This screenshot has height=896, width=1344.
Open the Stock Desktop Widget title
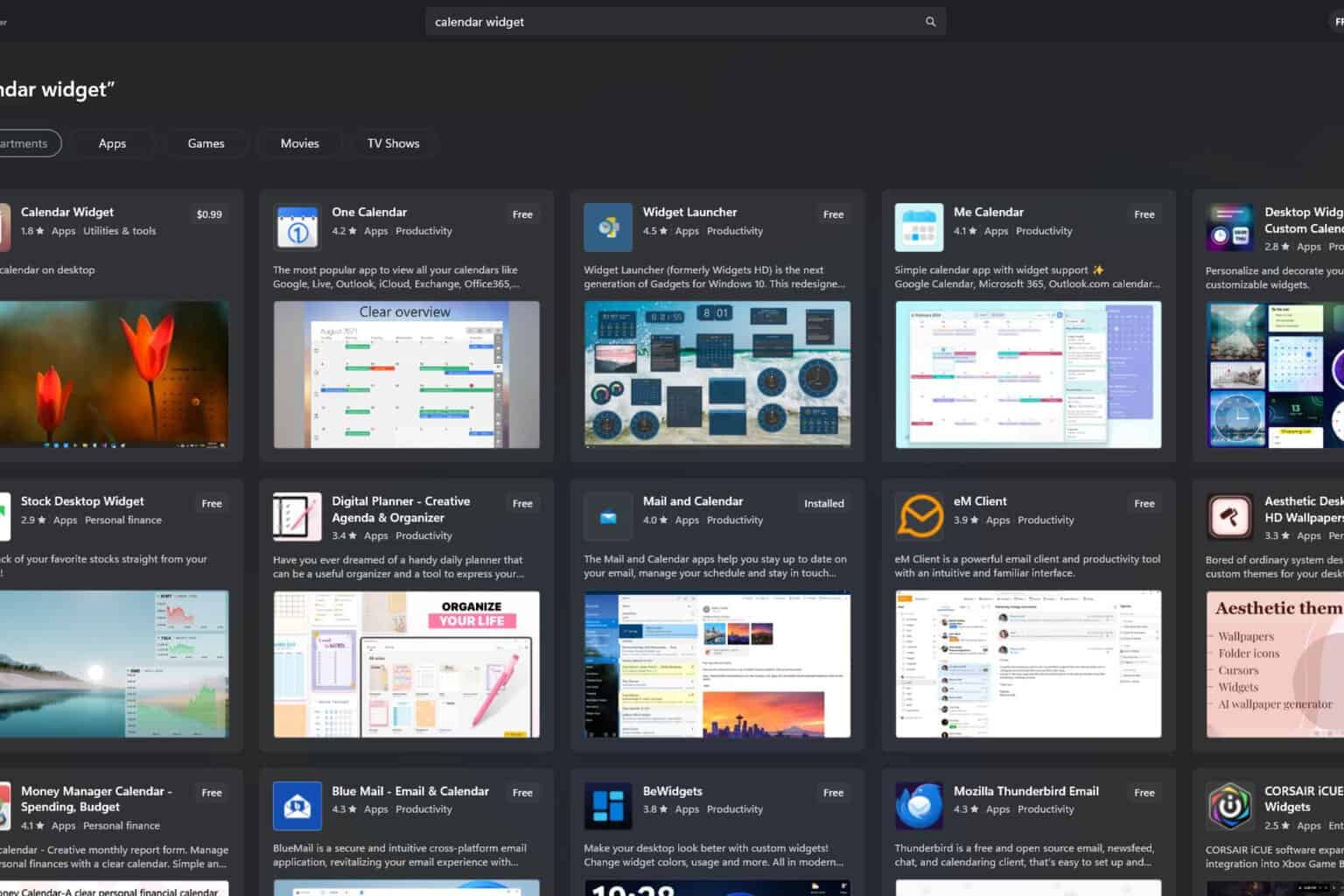pos(82,501)
